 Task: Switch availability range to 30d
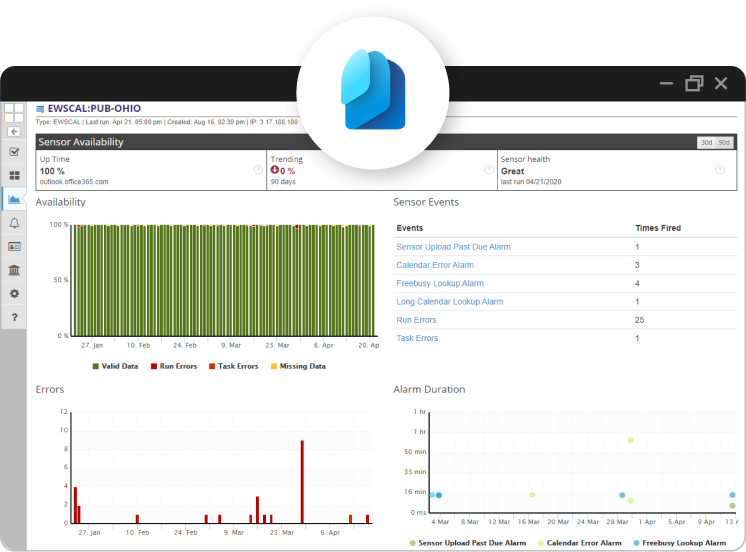click(707, 142)
